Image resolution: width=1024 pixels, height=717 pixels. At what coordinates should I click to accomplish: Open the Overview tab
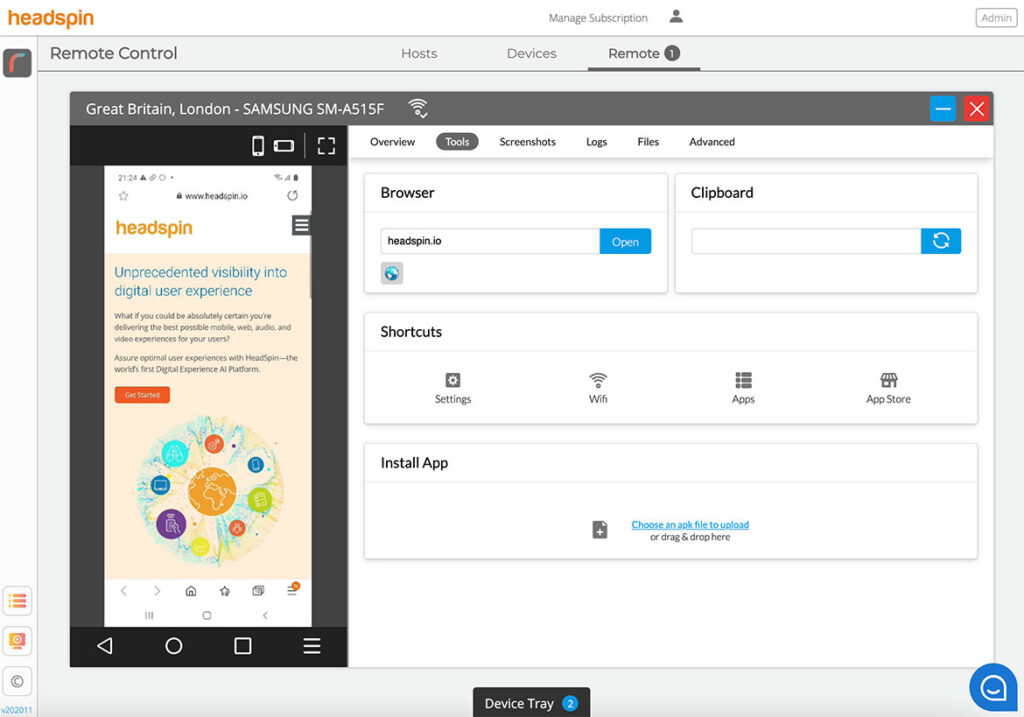pyautogui.click(x=392, y=142)
